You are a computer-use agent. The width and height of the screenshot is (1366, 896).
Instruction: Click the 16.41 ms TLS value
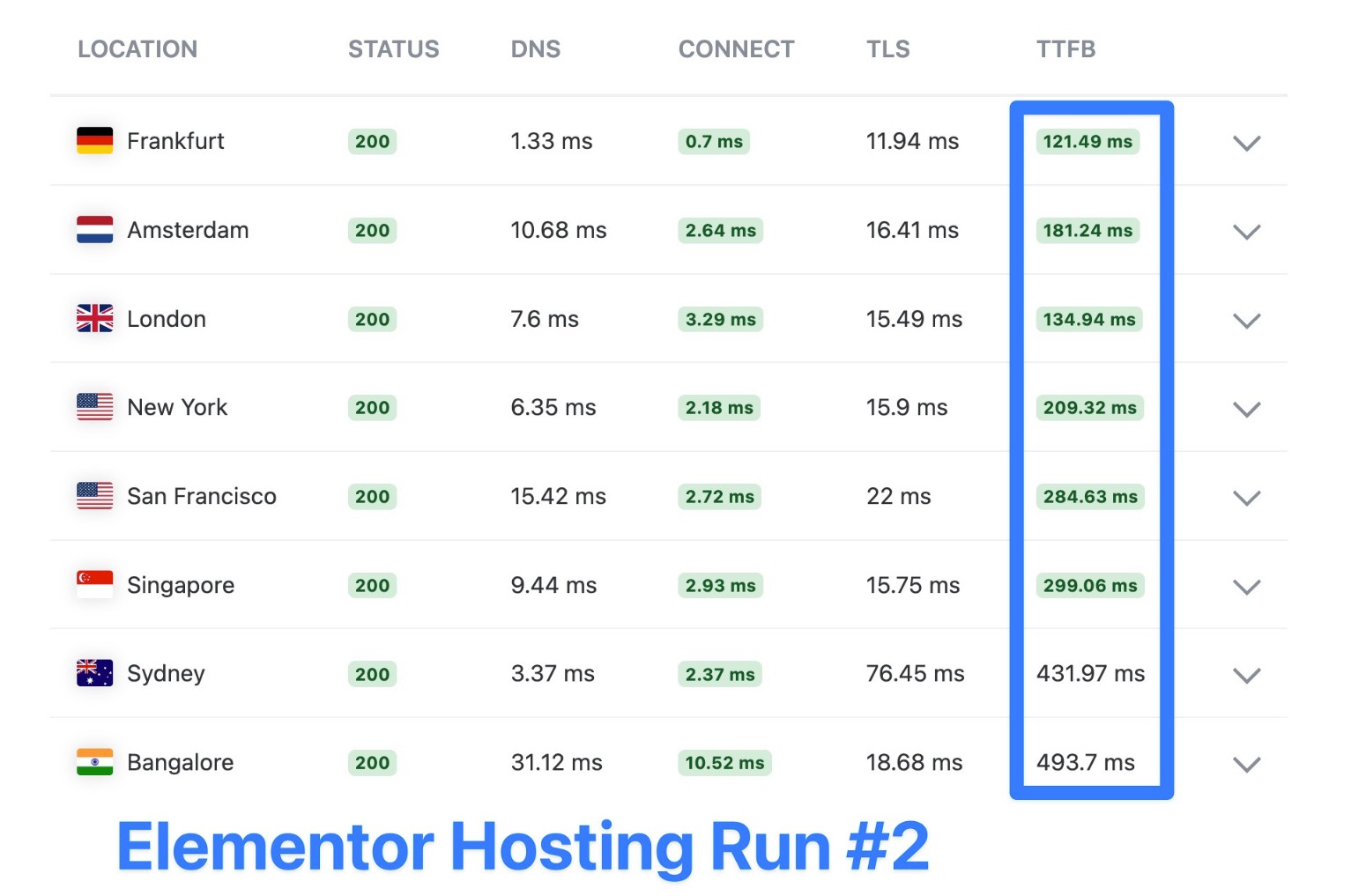click(x=912, y=230)
